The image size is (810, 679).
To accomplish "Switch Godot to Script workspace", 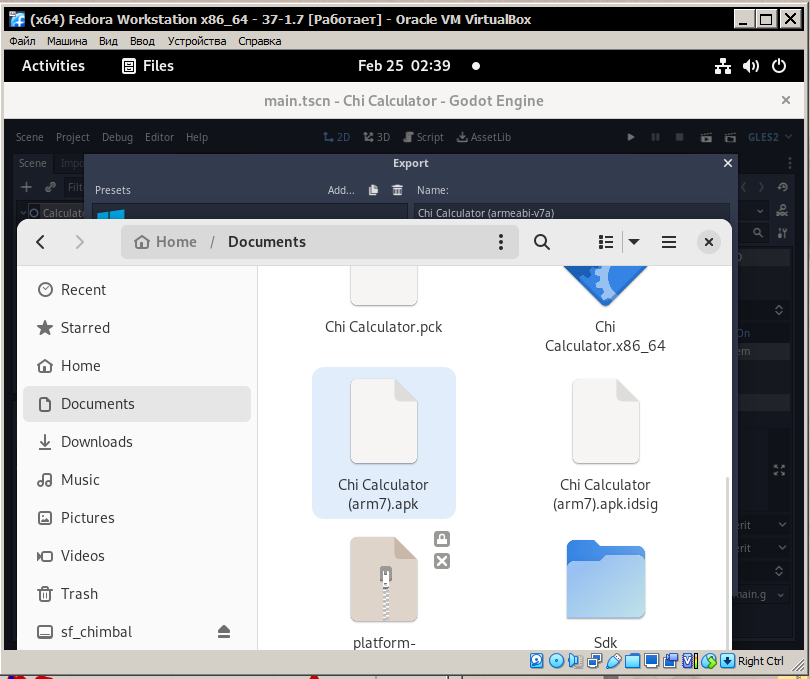I will tap(423, 137).
